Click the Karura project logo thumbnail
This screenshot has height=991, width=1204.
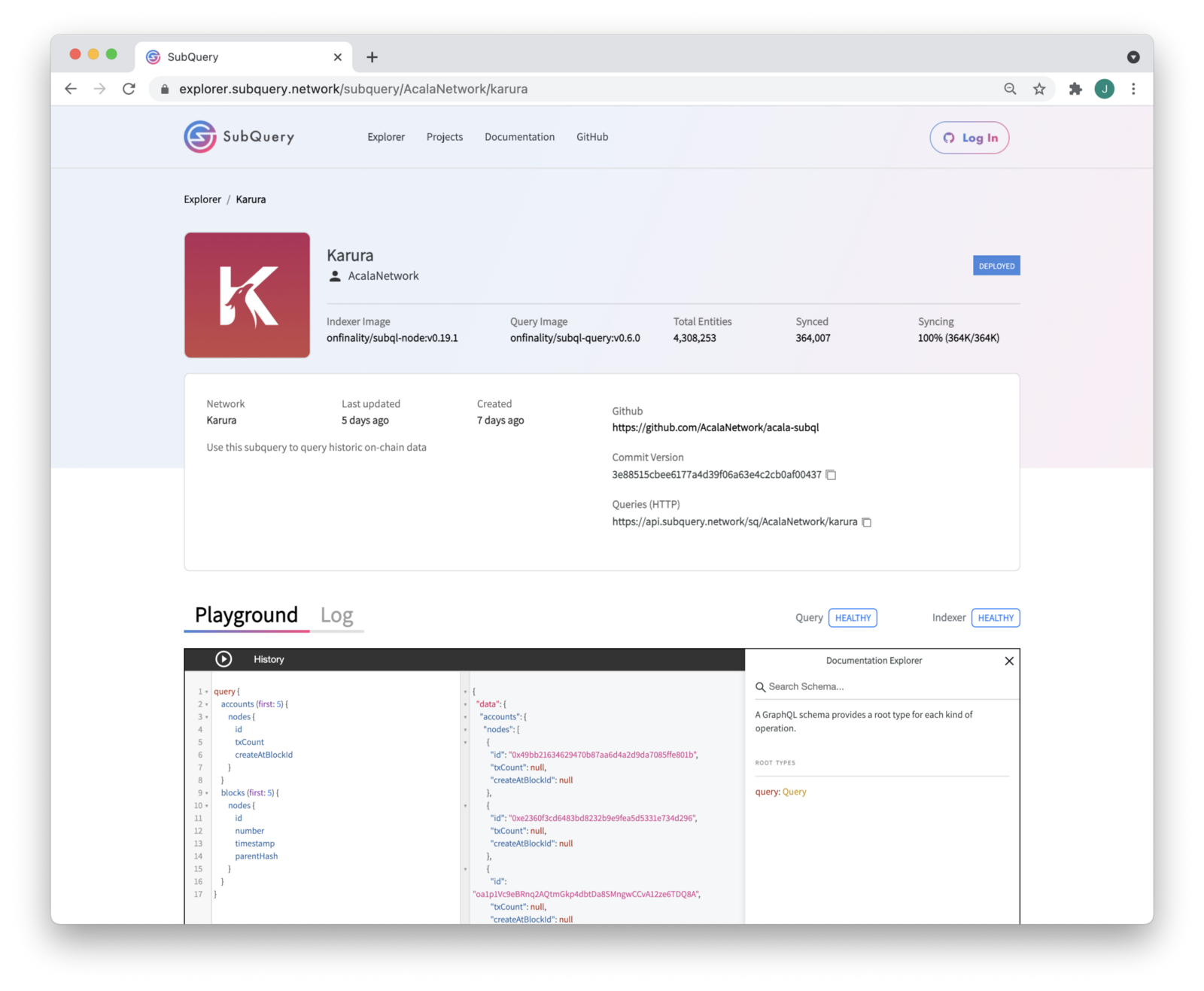click(247, 295)
